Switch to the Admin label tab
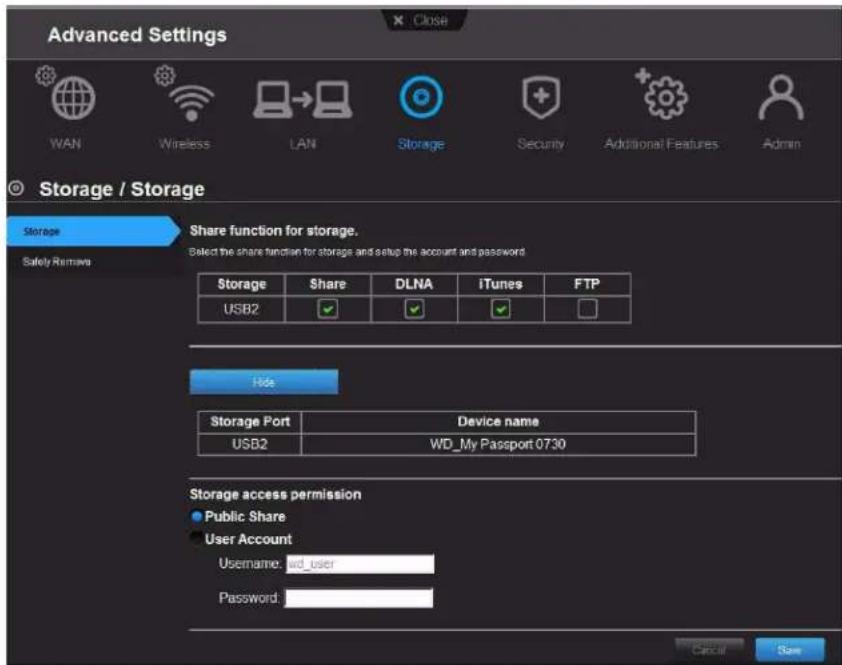 pyautogui.click(x=781, y=144)
